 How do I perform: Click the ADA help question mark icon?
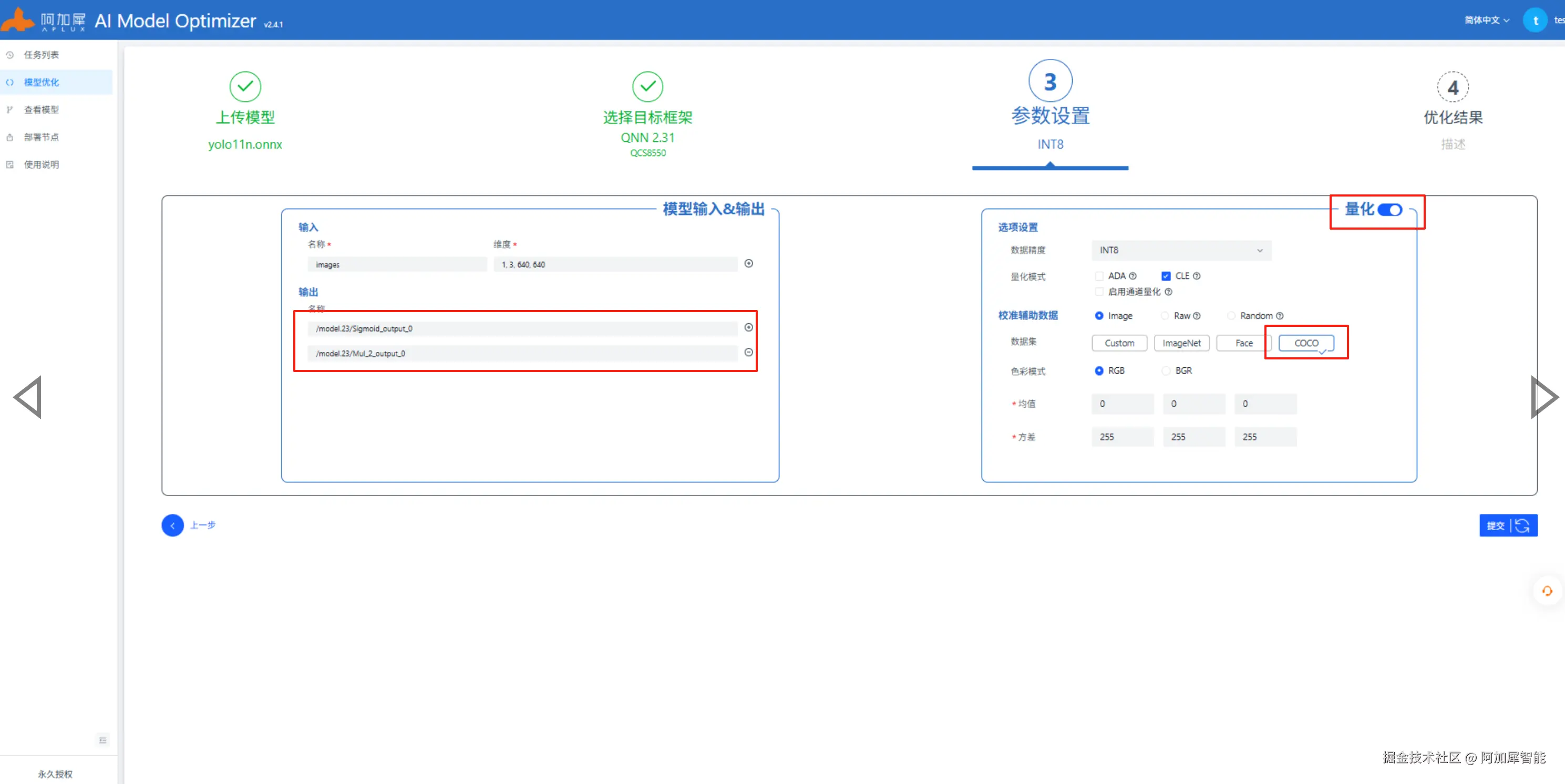point(1132,276)
